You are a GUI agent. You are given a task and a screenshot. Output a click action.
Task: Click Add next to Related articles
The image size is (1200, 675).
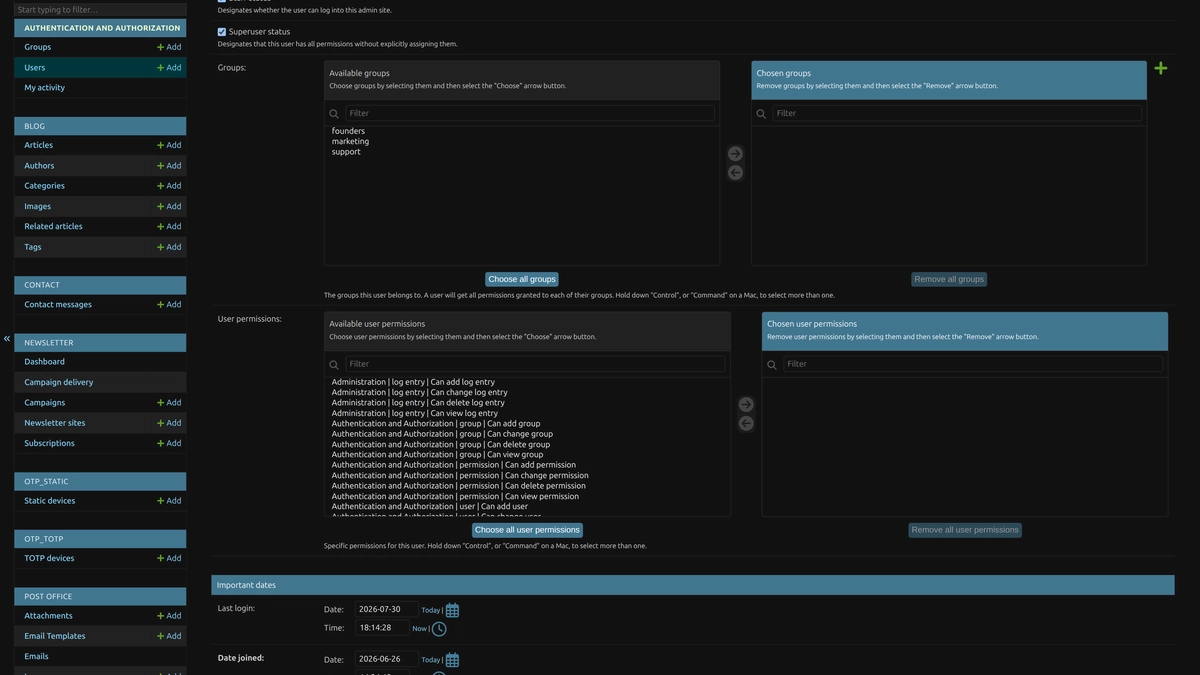[169, 227]
